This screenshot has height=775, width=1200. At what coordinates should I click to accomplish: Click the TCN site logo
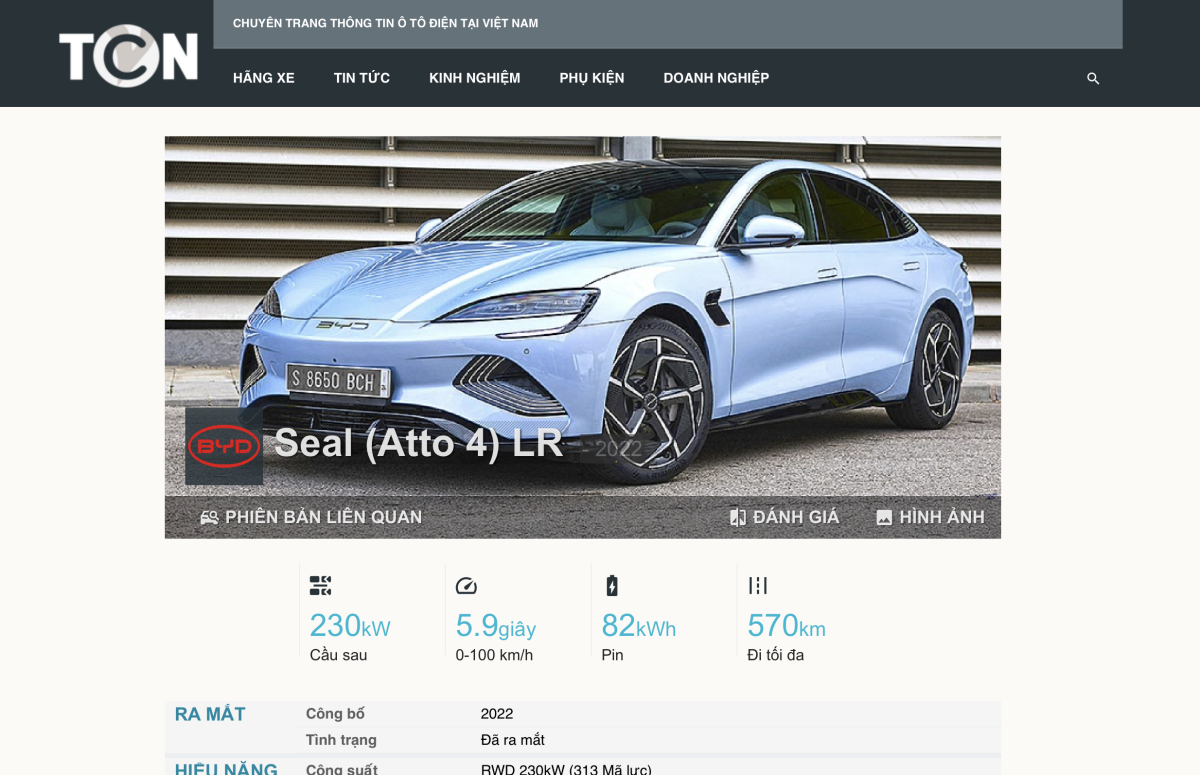pyautogui.click(x=128, y=55)
